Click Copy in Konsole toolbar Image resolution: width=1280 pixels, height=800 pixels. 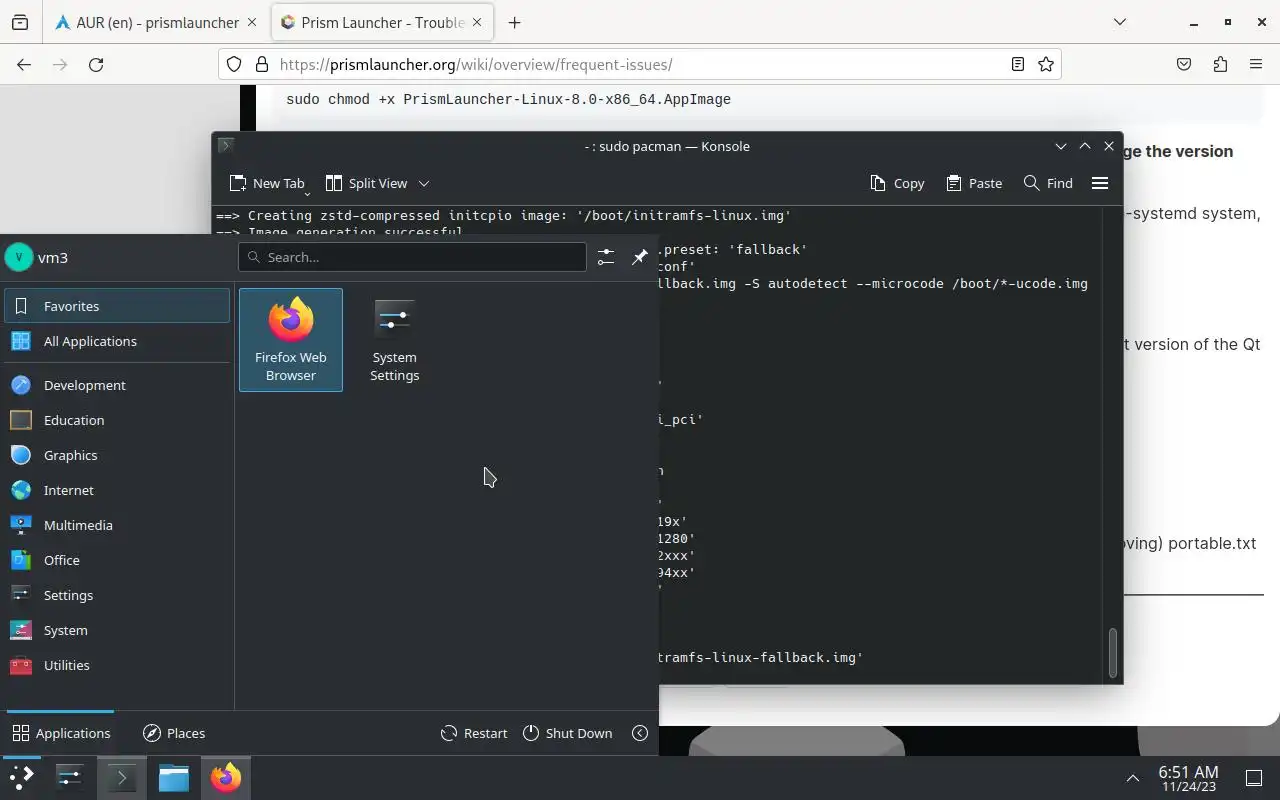(x=897, y=183)
